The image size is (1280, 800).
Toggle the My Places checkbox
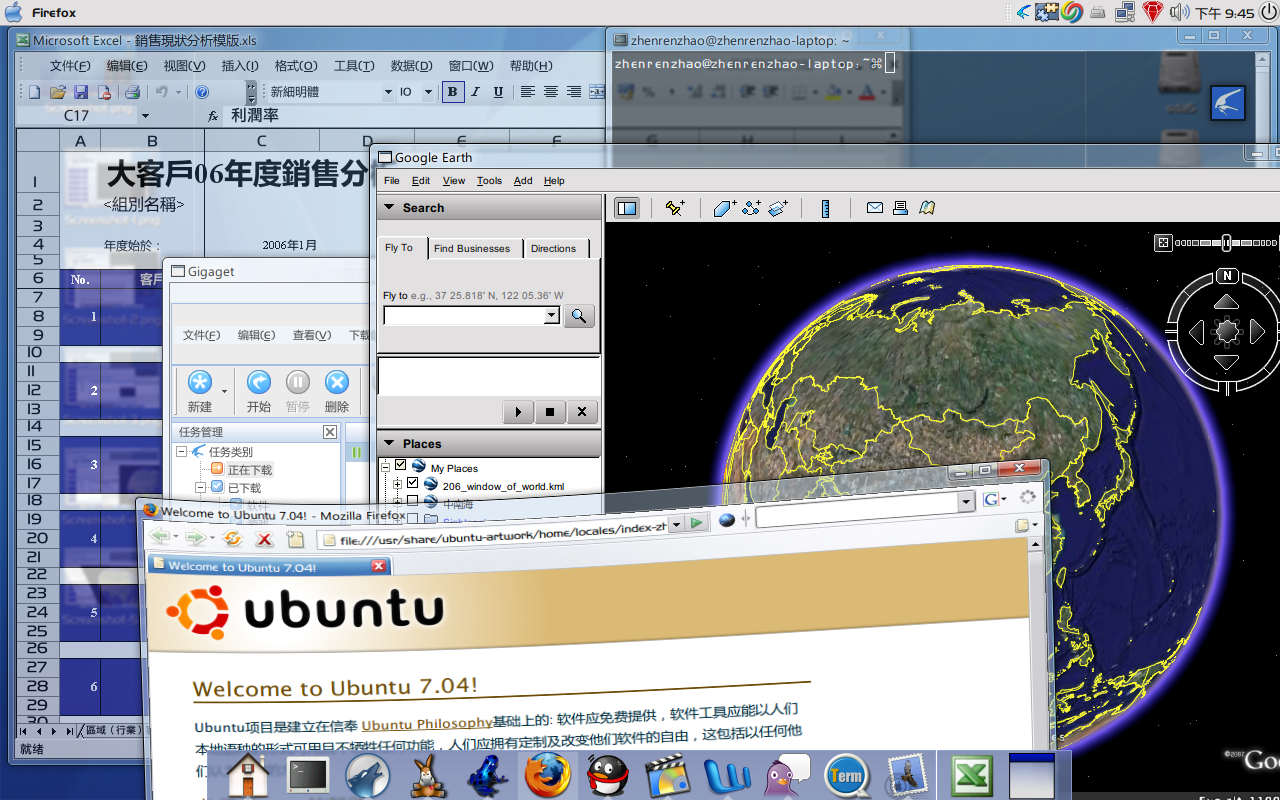(x=401, y=465)
